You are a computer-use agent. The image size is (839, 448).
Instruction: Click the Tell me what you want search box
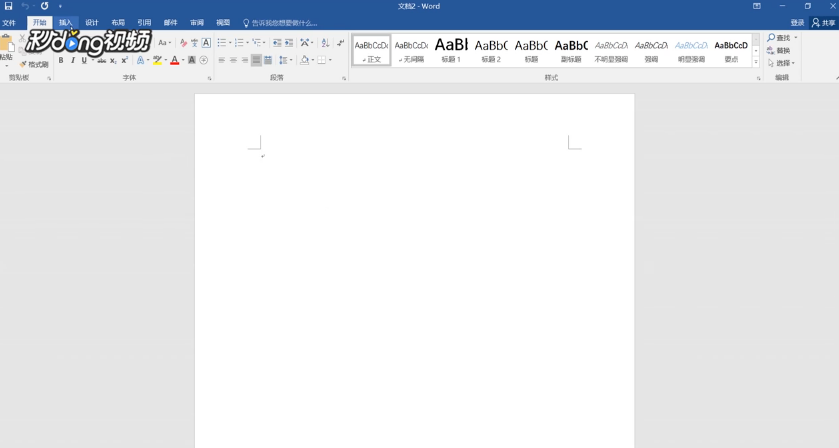[280, 23]
